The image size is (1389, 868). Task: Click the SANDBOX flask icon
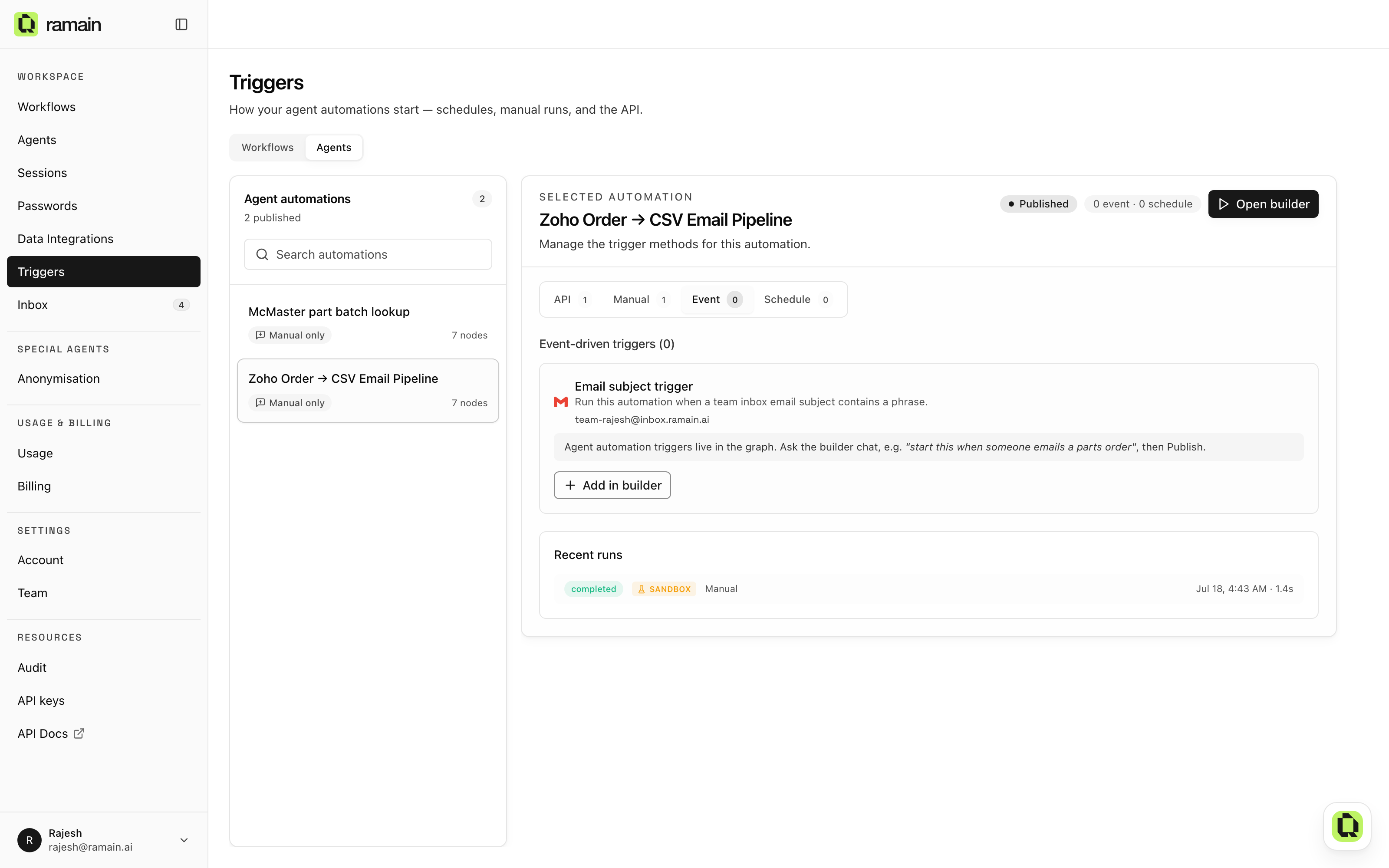(x=642, y=589)
